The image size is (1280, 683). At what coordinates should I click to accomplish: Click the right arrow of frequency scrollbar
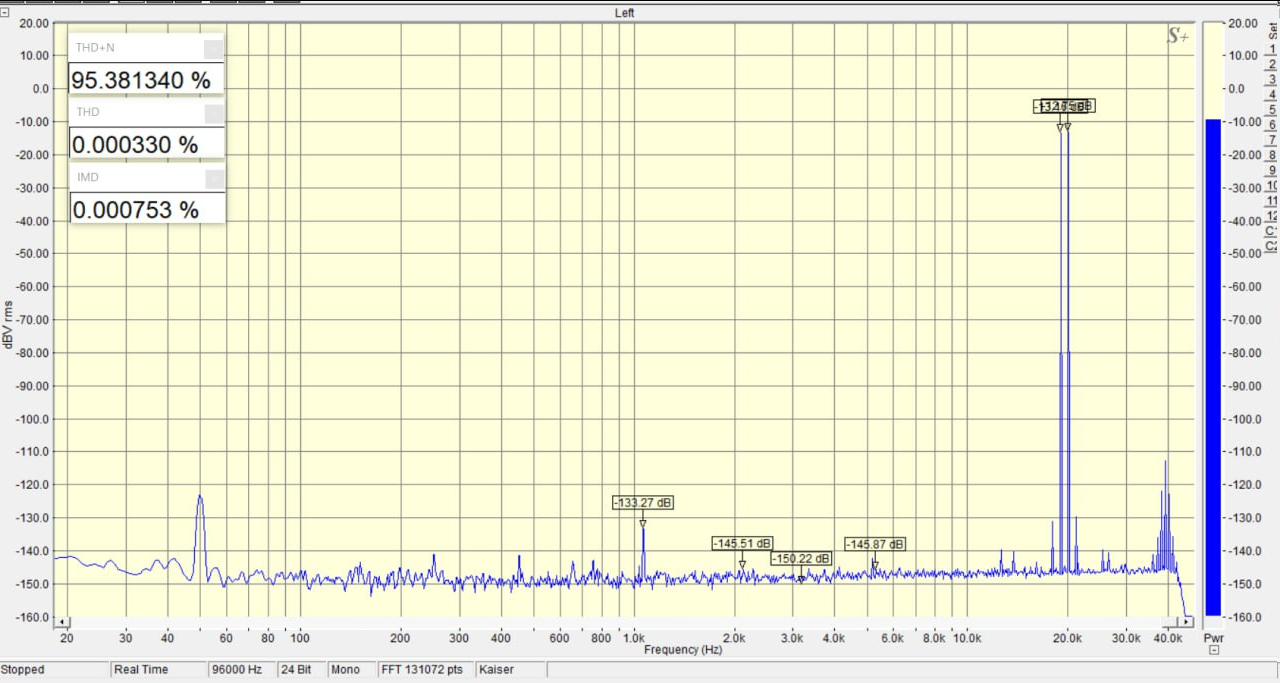(1187, 622)
